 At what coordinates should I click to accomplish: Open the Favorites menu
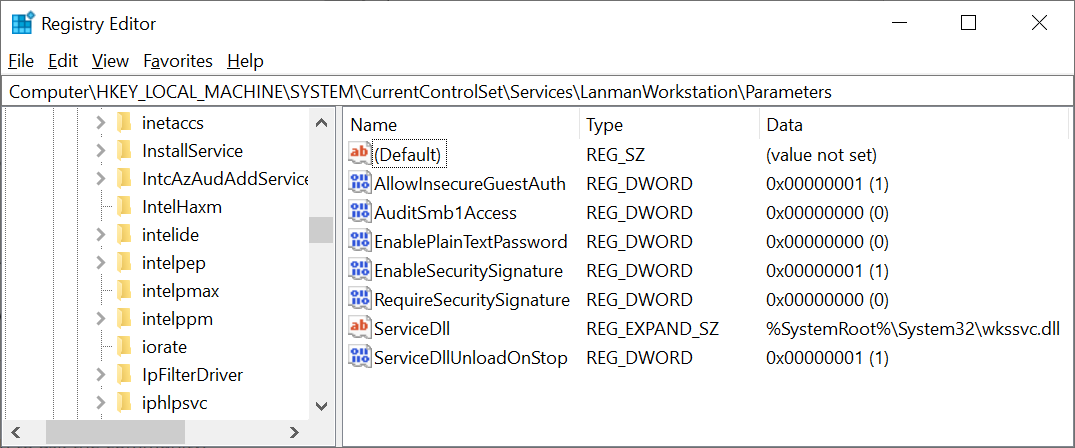pyautogui.click(x=178, y=61)
